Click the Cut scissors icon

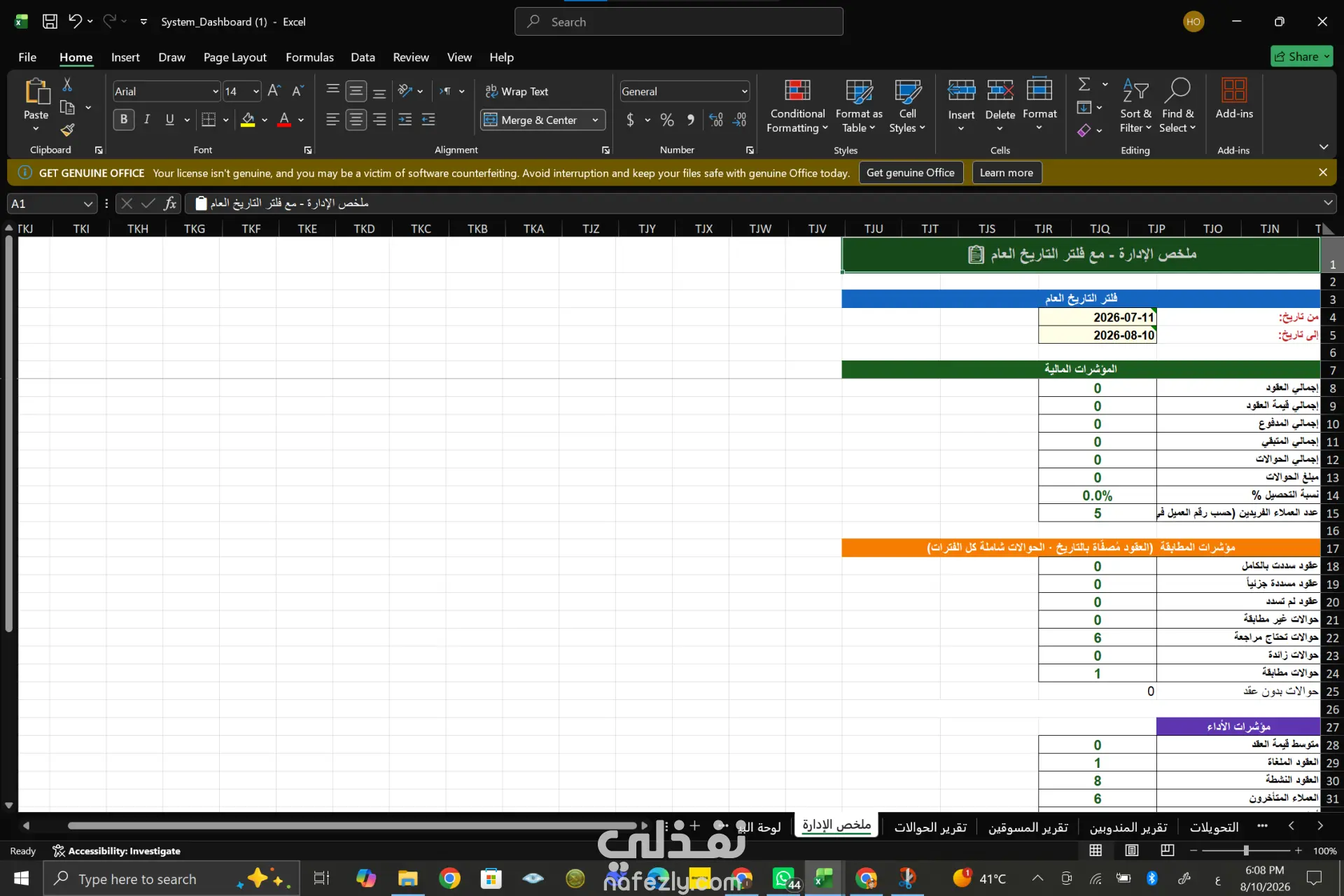click(67, 85)
